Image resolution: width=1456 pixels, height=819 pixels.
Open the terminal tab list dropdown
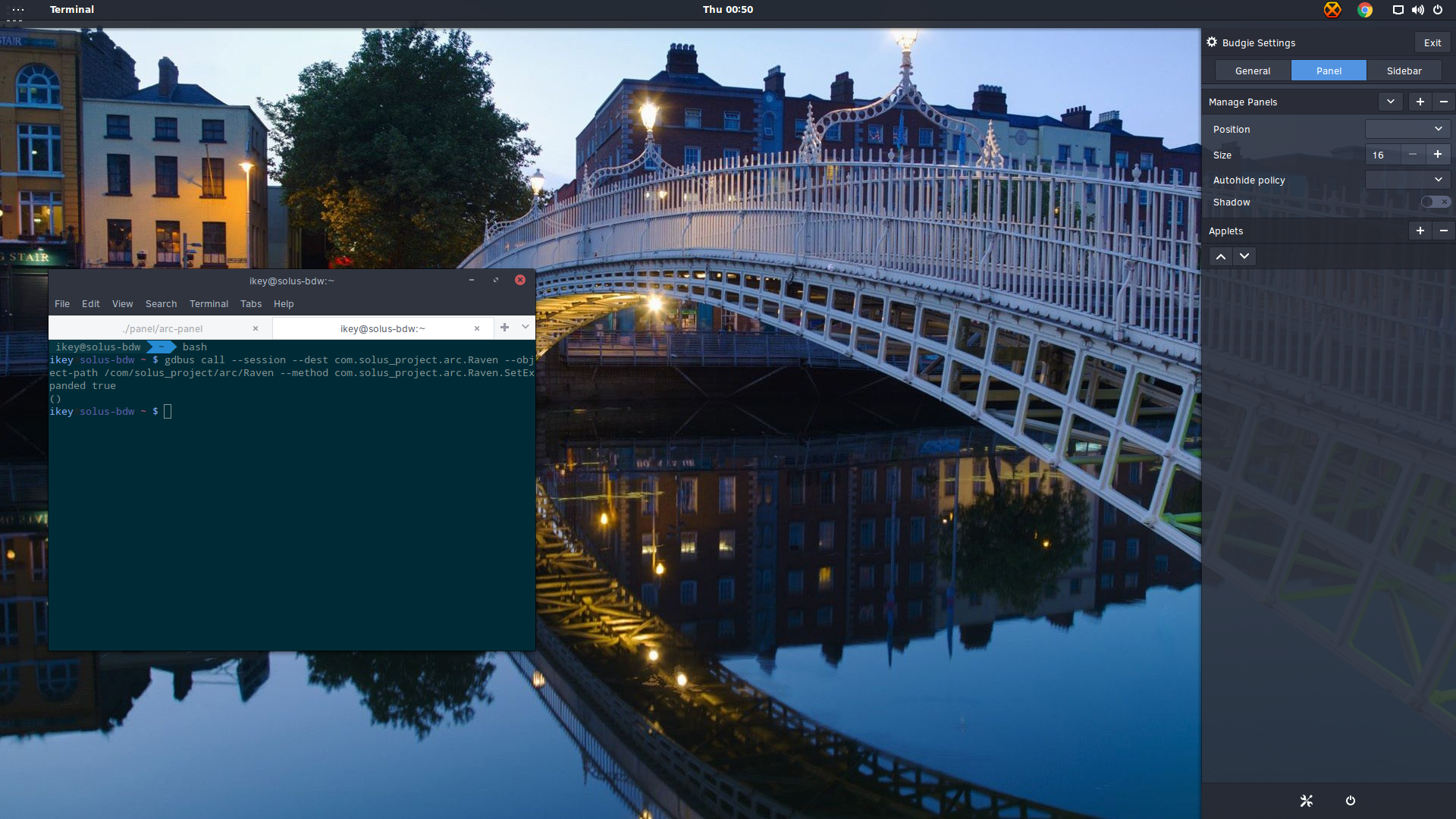[x=526, y=328]
